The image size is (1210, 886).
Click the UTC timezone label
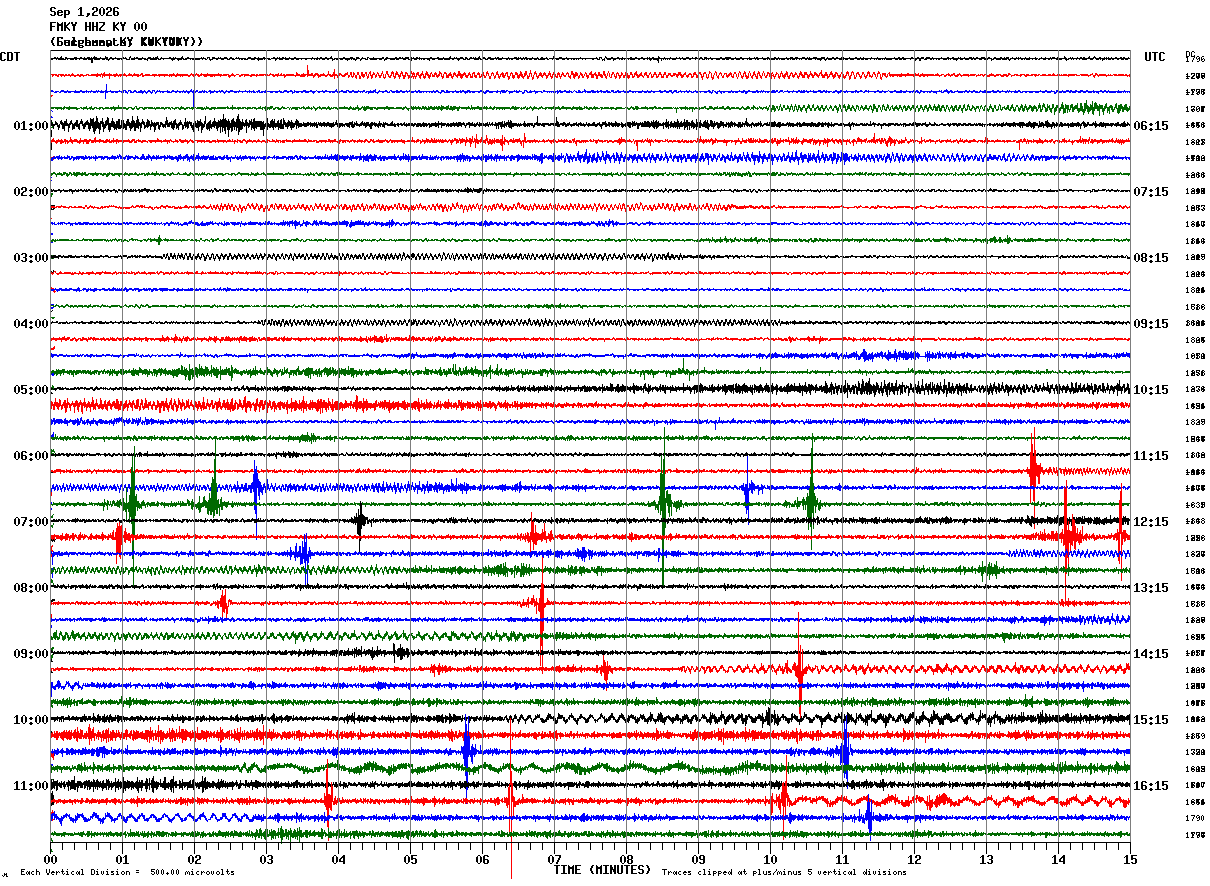(x=1155, y=57)
